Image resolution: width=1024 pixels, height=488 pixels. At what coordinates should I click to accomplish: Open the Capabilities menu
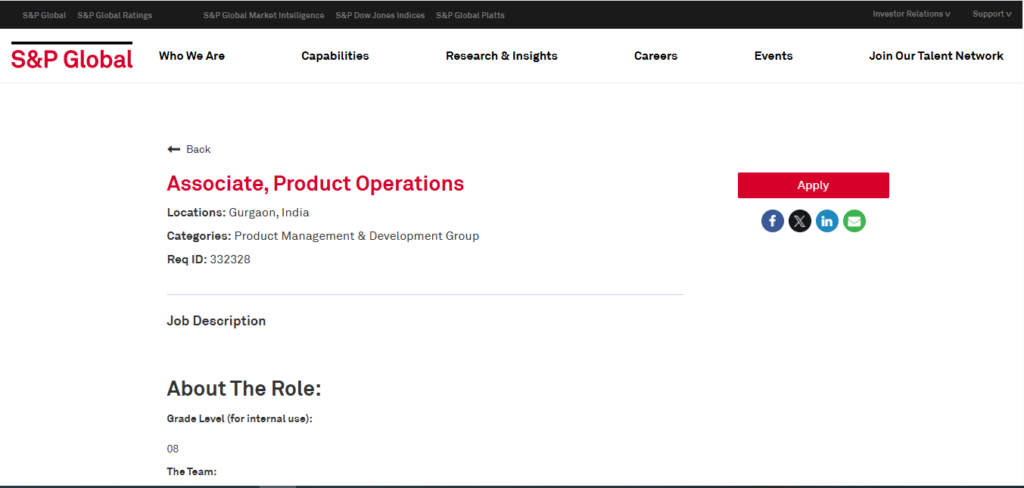(335, 56)
